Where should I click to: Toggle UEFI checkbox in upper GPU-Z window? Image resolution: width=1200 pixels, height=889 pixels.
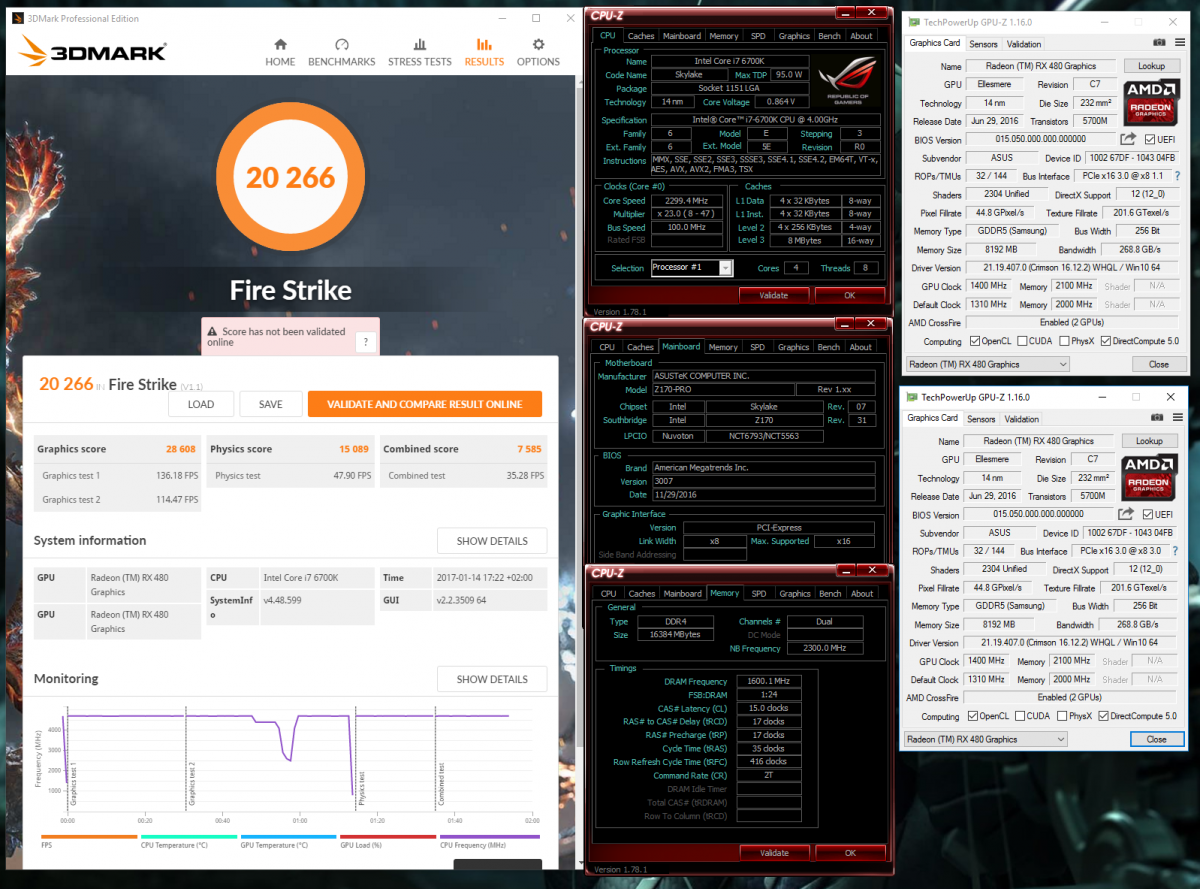point(1150,140)
